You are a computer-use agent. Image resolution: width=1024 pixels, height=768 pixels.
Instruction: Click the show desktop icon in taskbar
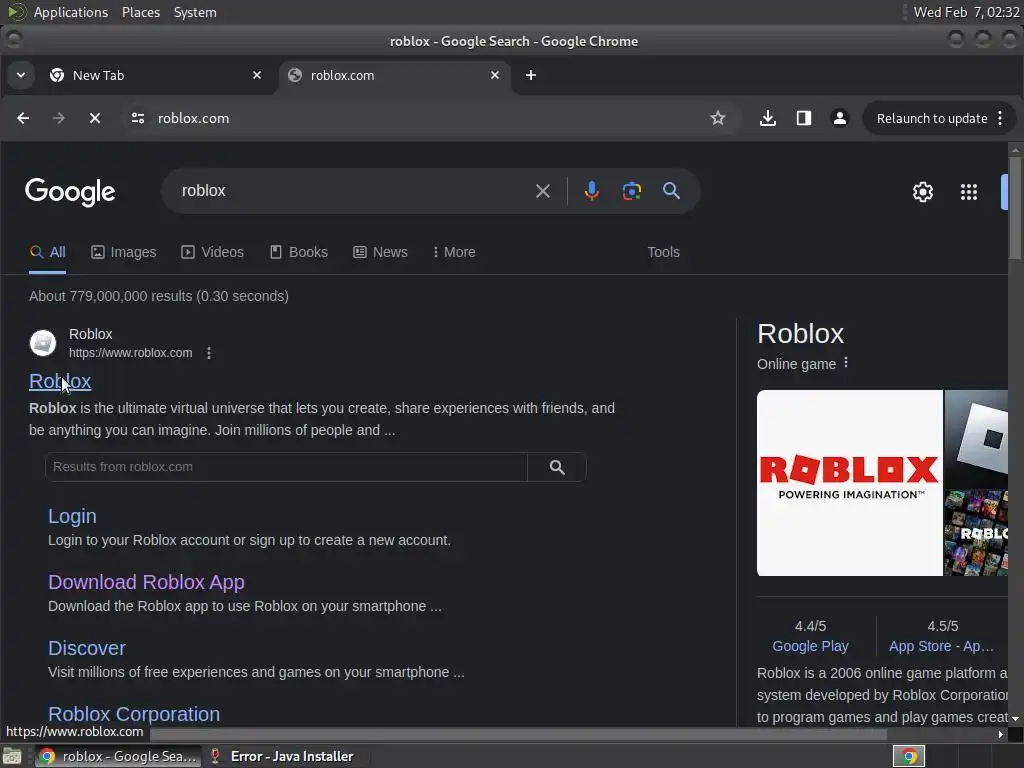(12, 756)
